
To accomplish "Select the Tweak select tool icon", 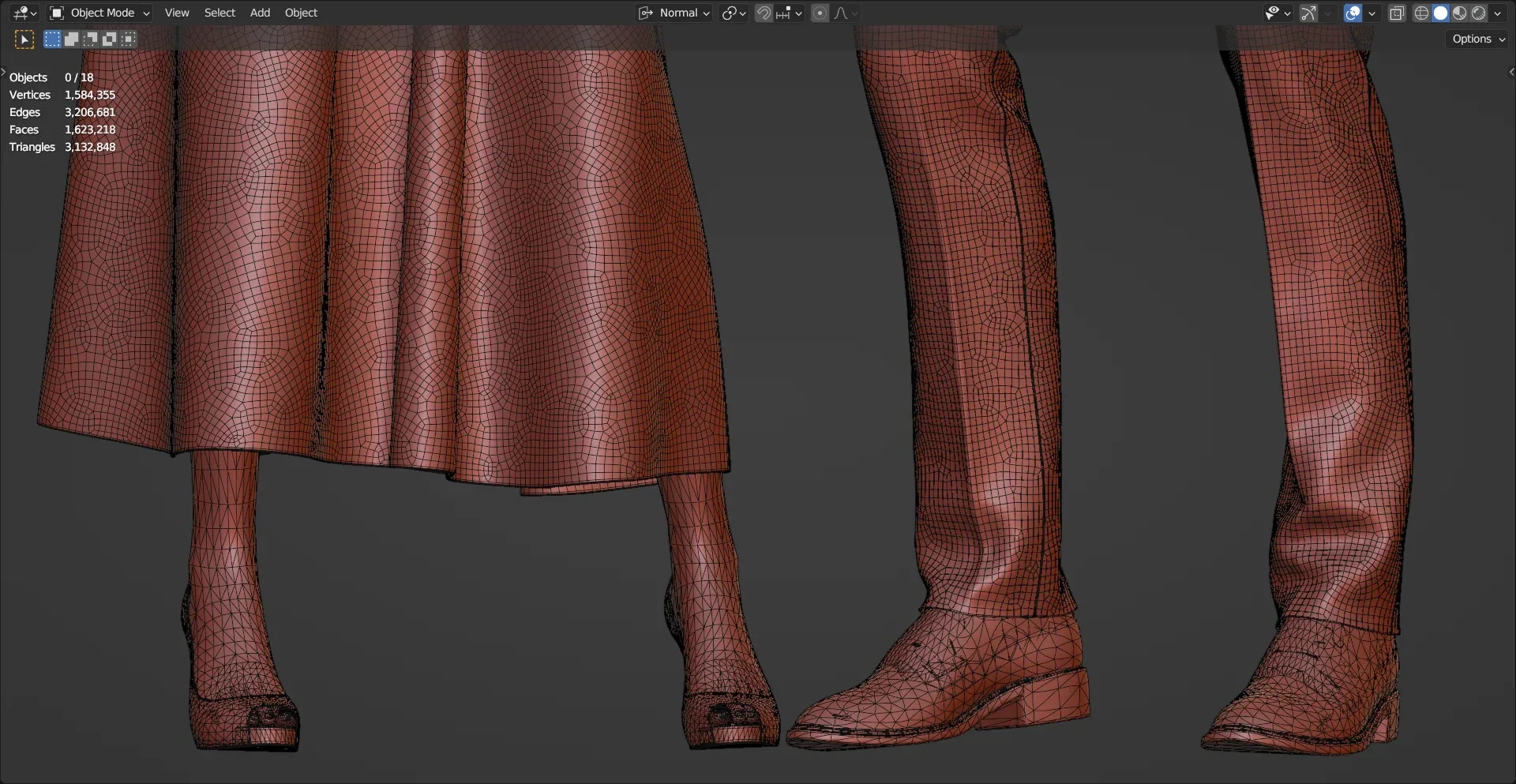I will coord(24,39).
